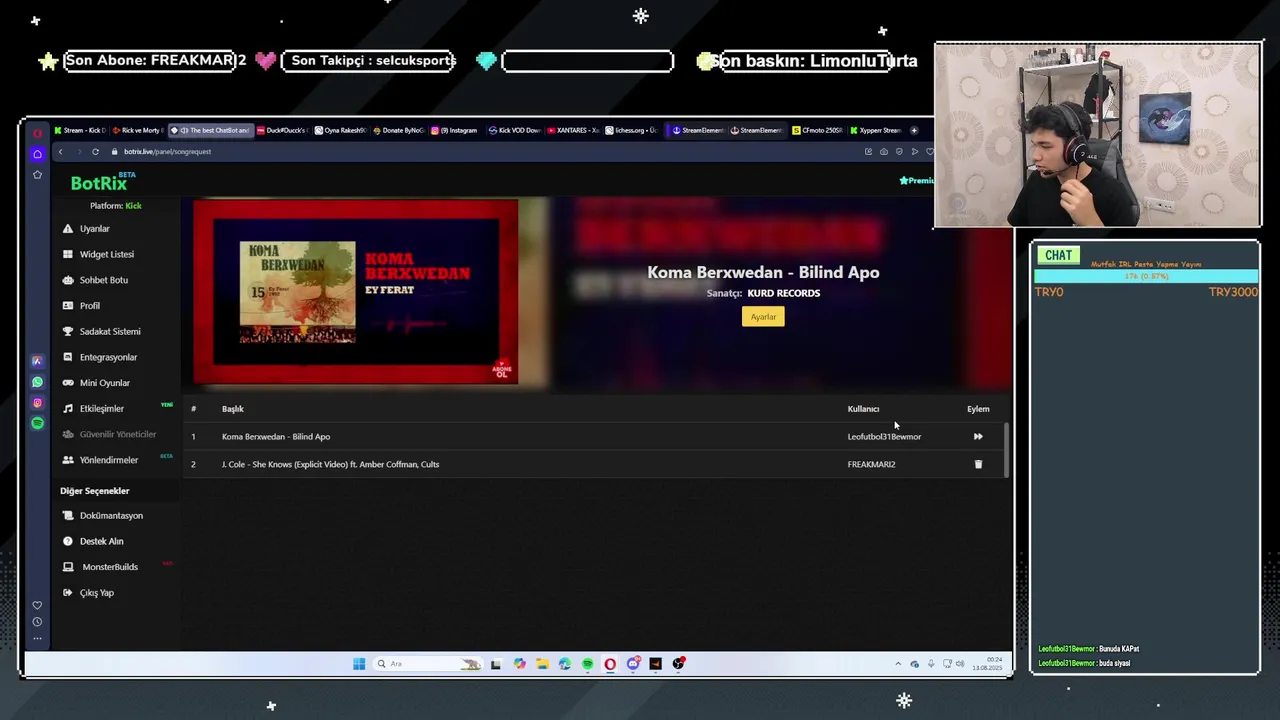Open Microsoft Edge from the taskbar
The width and height of the screenshot is (1280, 720).
[x=565, y=664]
